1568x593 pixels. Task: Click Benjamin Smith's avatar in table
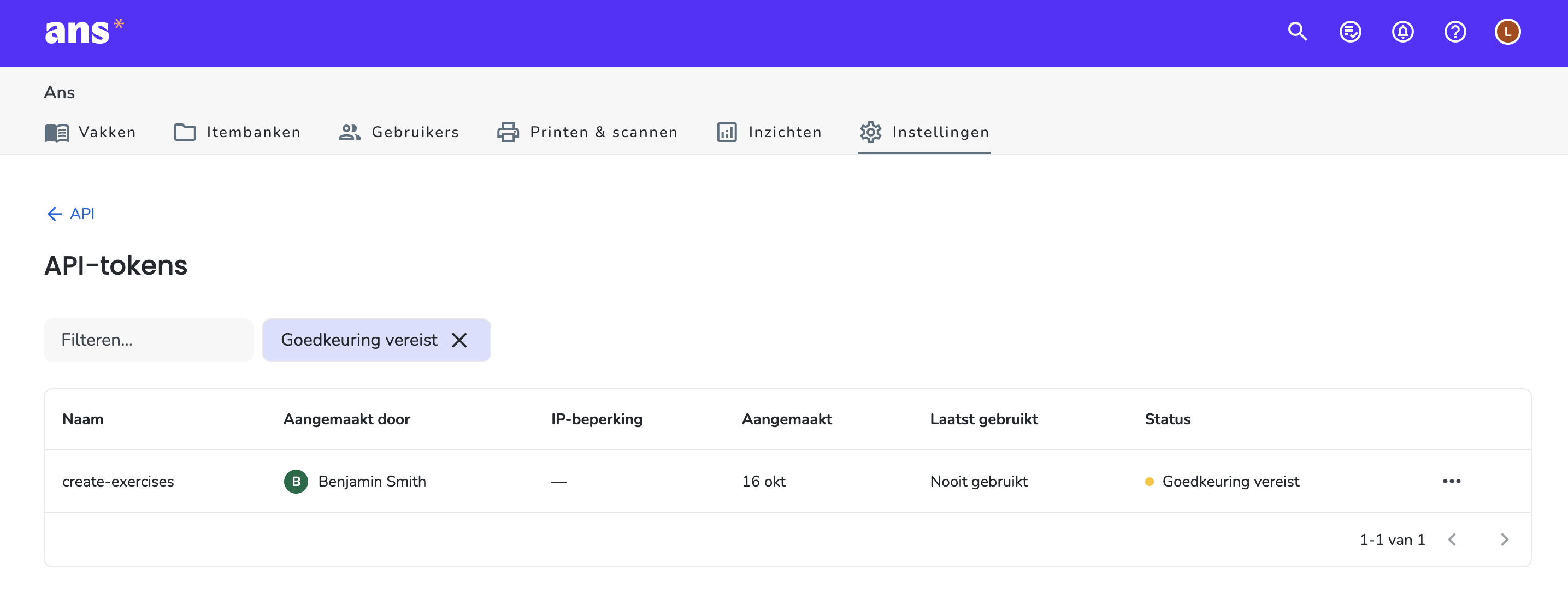coord(296,481)
